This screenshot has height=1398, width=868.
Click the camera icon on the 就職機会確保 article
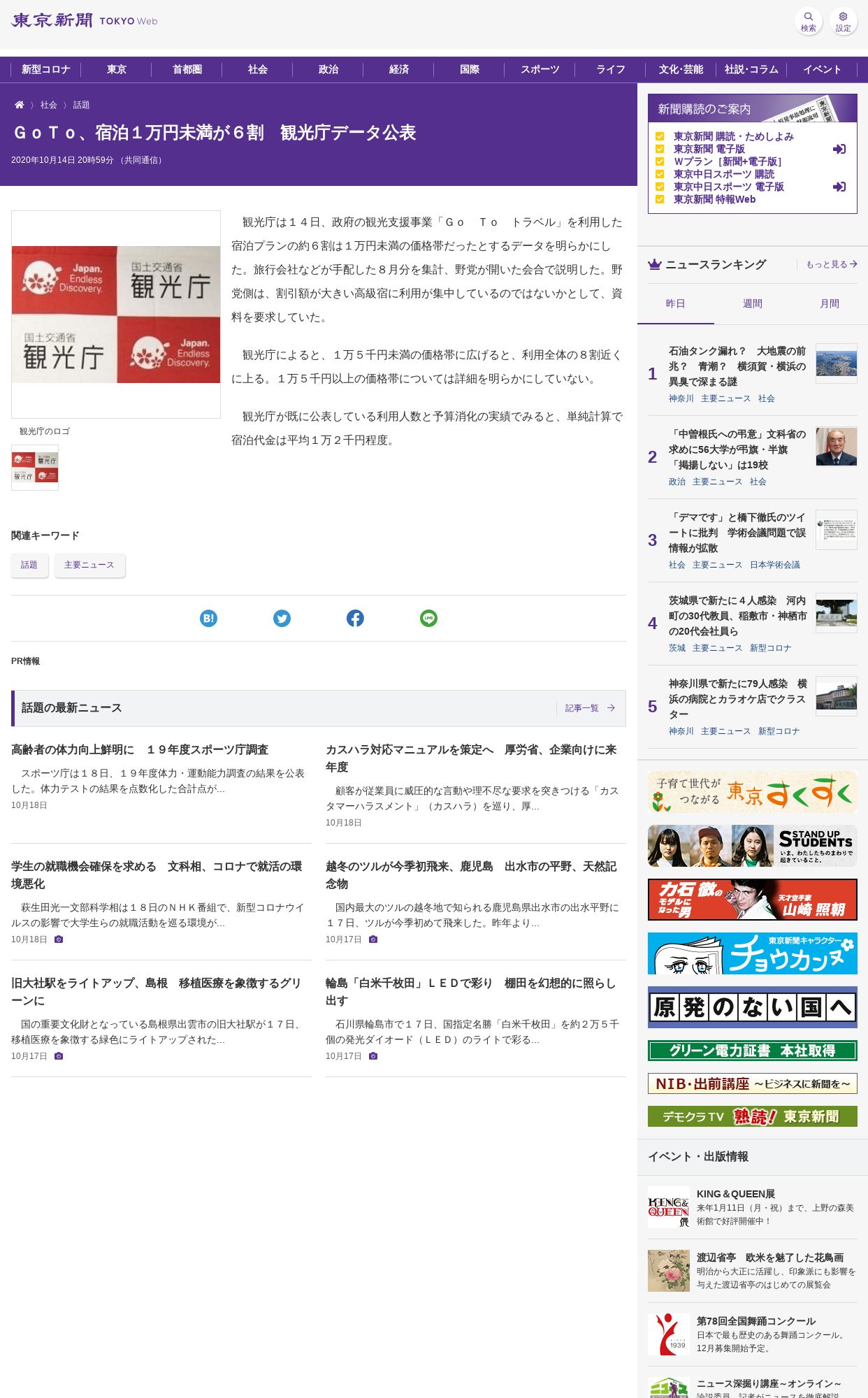(x=59, y=939)
